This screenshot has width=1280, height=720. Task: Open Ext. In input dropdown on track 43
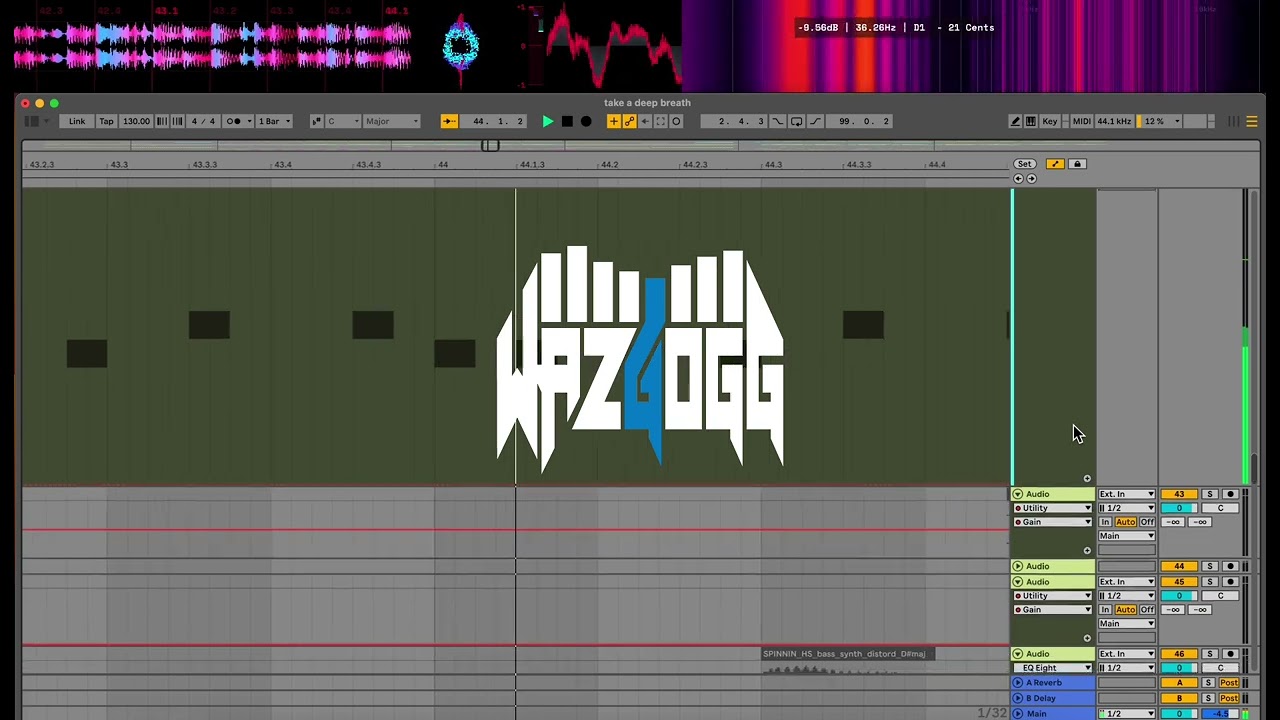click(1127, 494)
